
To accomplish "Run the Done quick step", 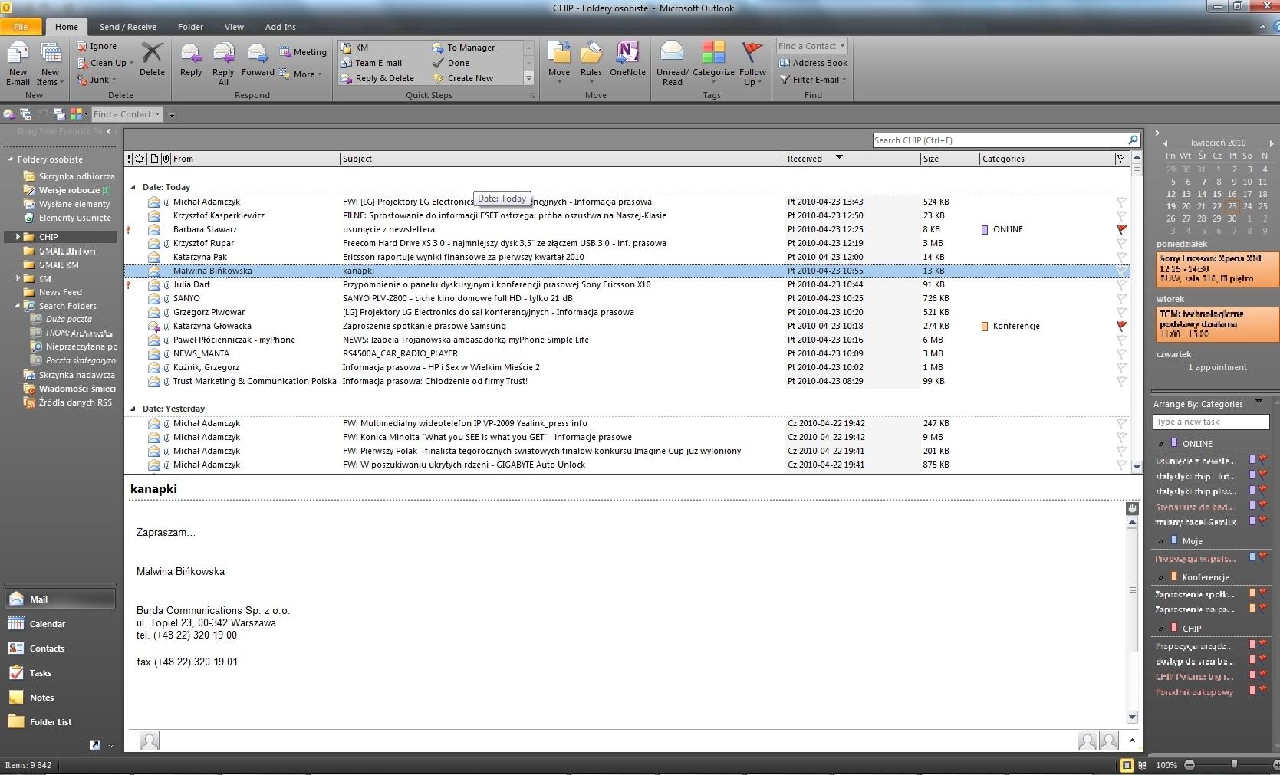I will pyautogui.click(x=451, y=62).
